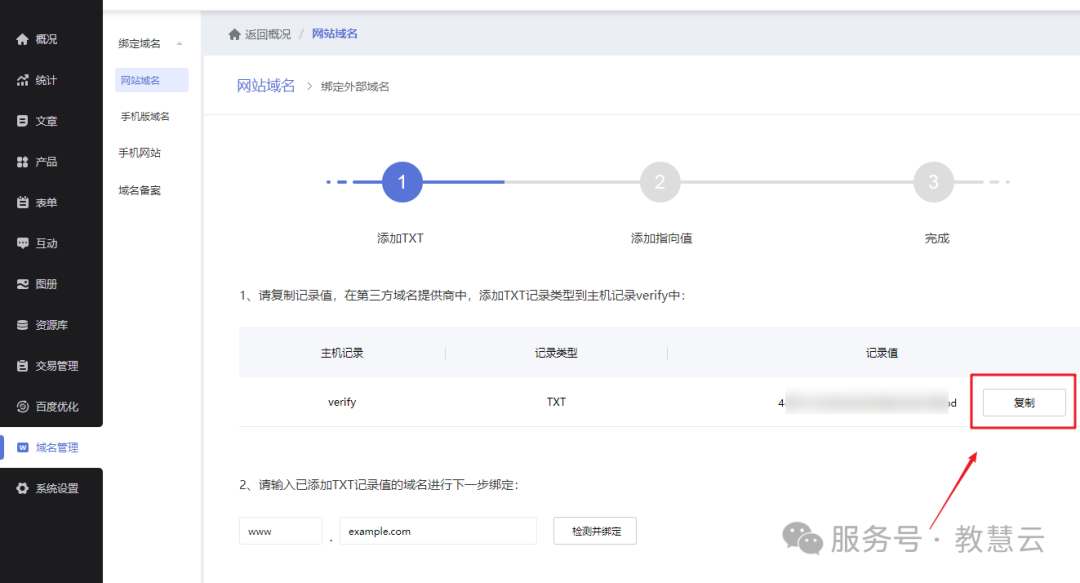Open 交易管理 in the left sidebar

[56, 366]
